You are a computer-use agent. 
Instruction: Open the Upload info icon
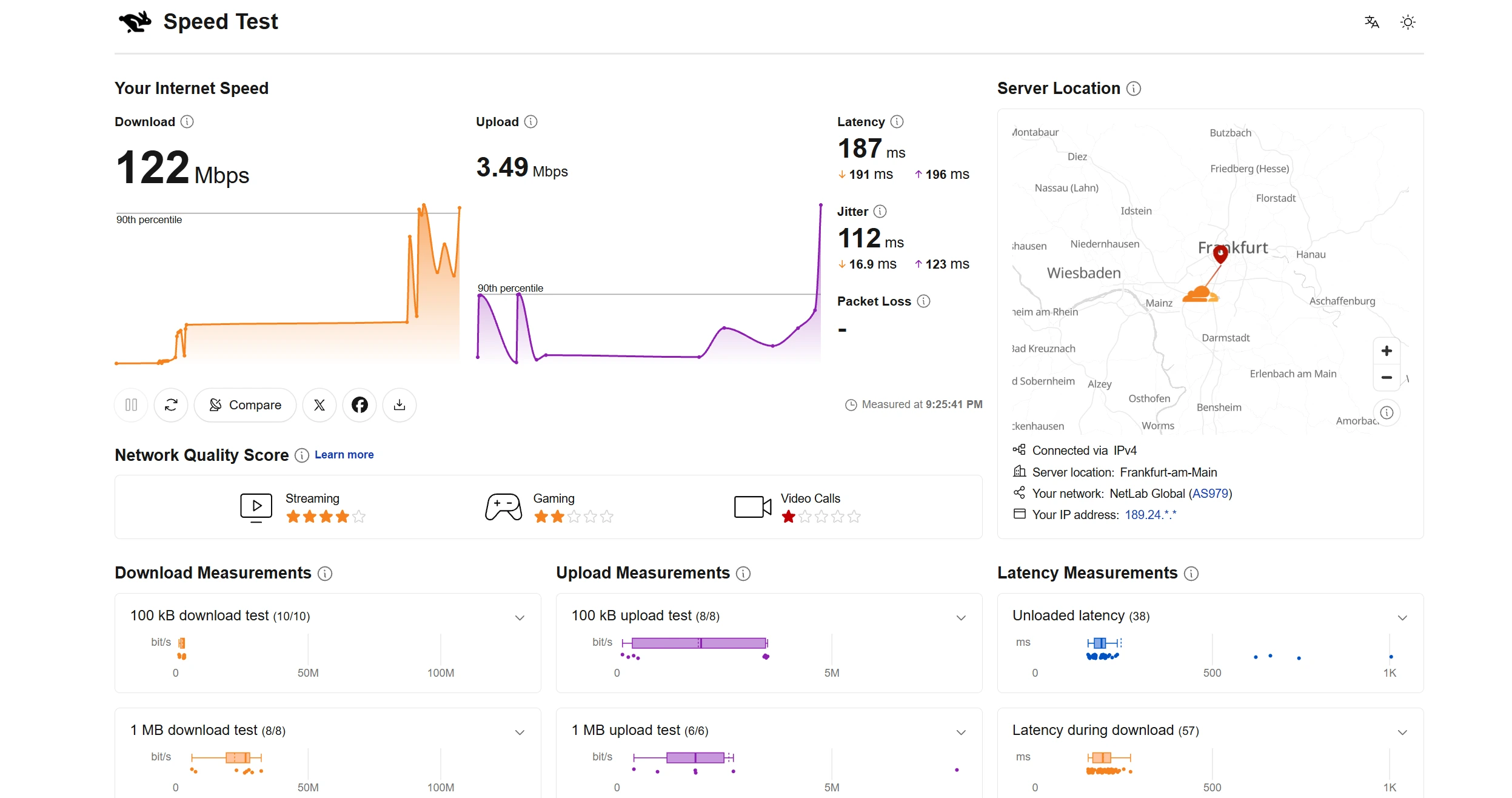(531, 122)
